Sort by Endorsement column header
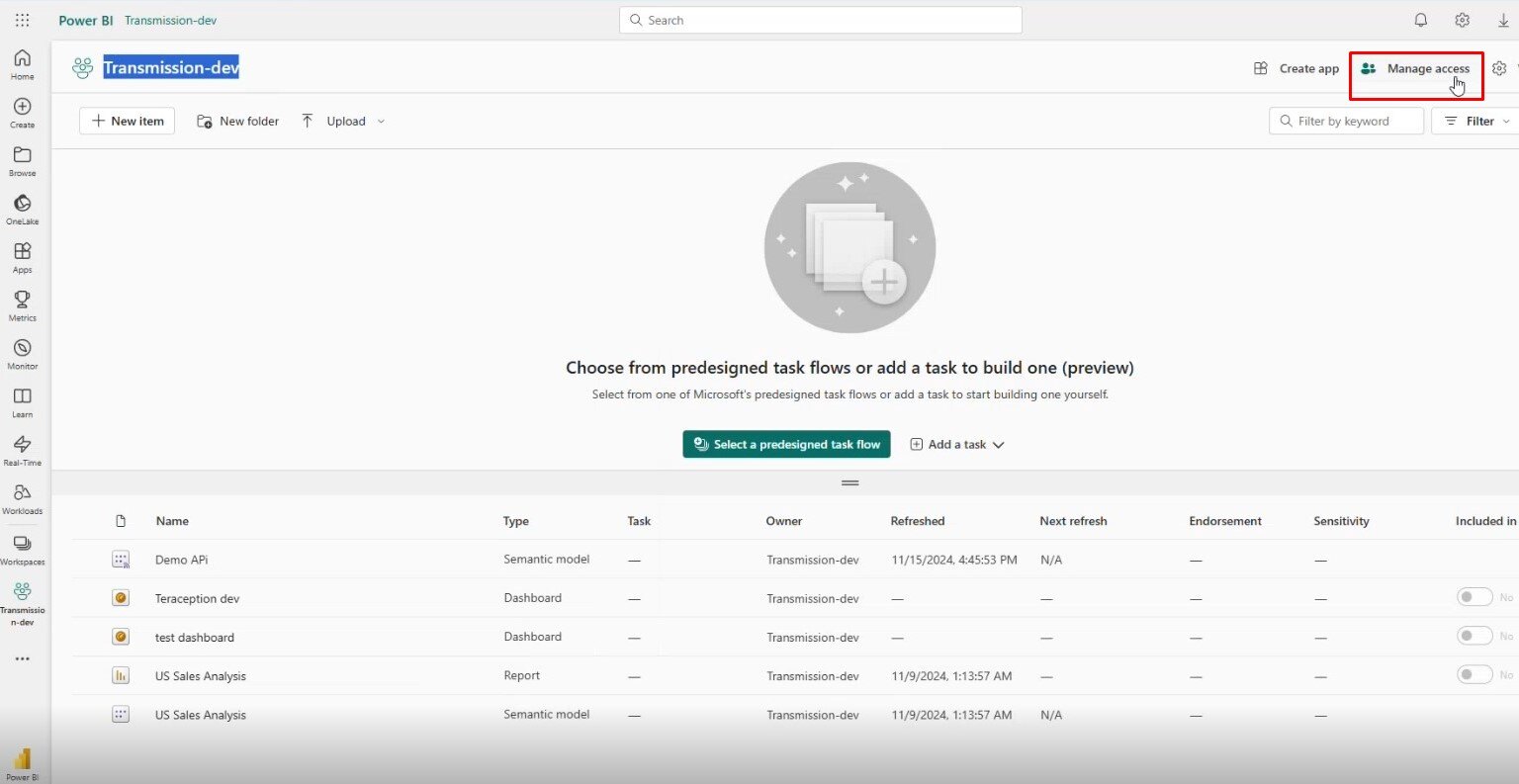 point(1225,521)
